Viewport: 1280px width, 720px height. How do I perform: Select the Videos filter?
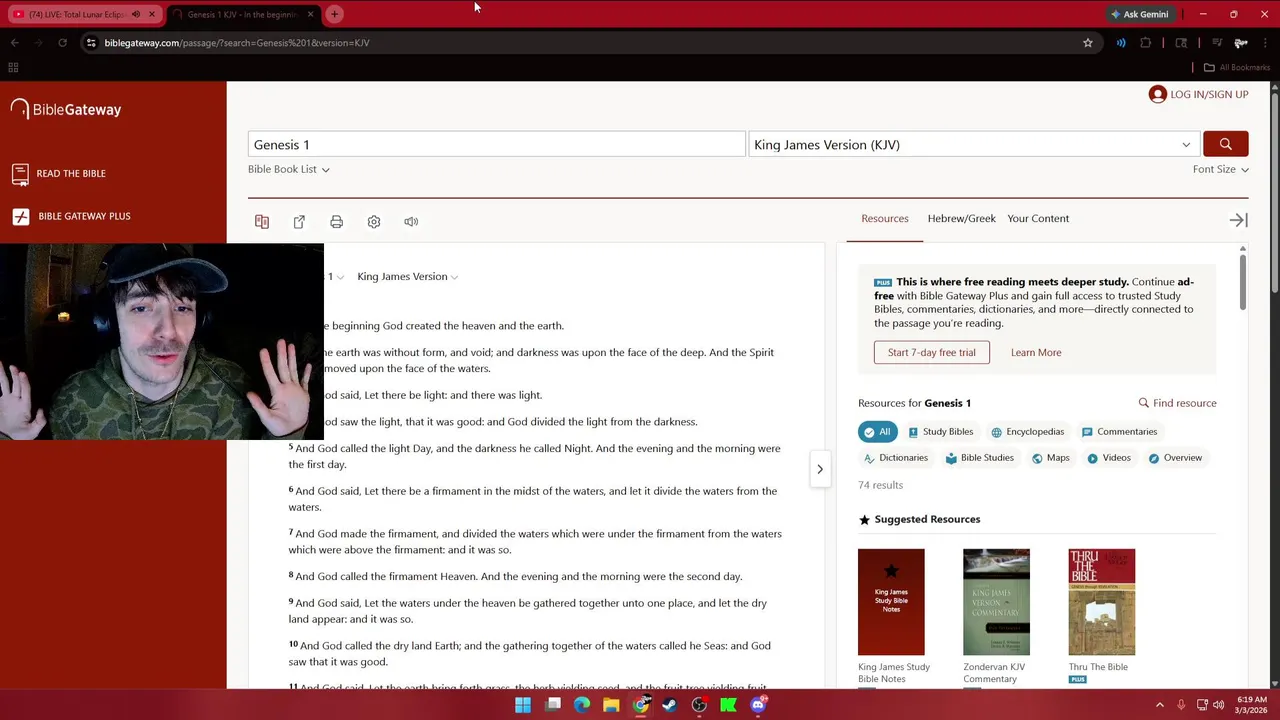click(x=1108, y=458)
